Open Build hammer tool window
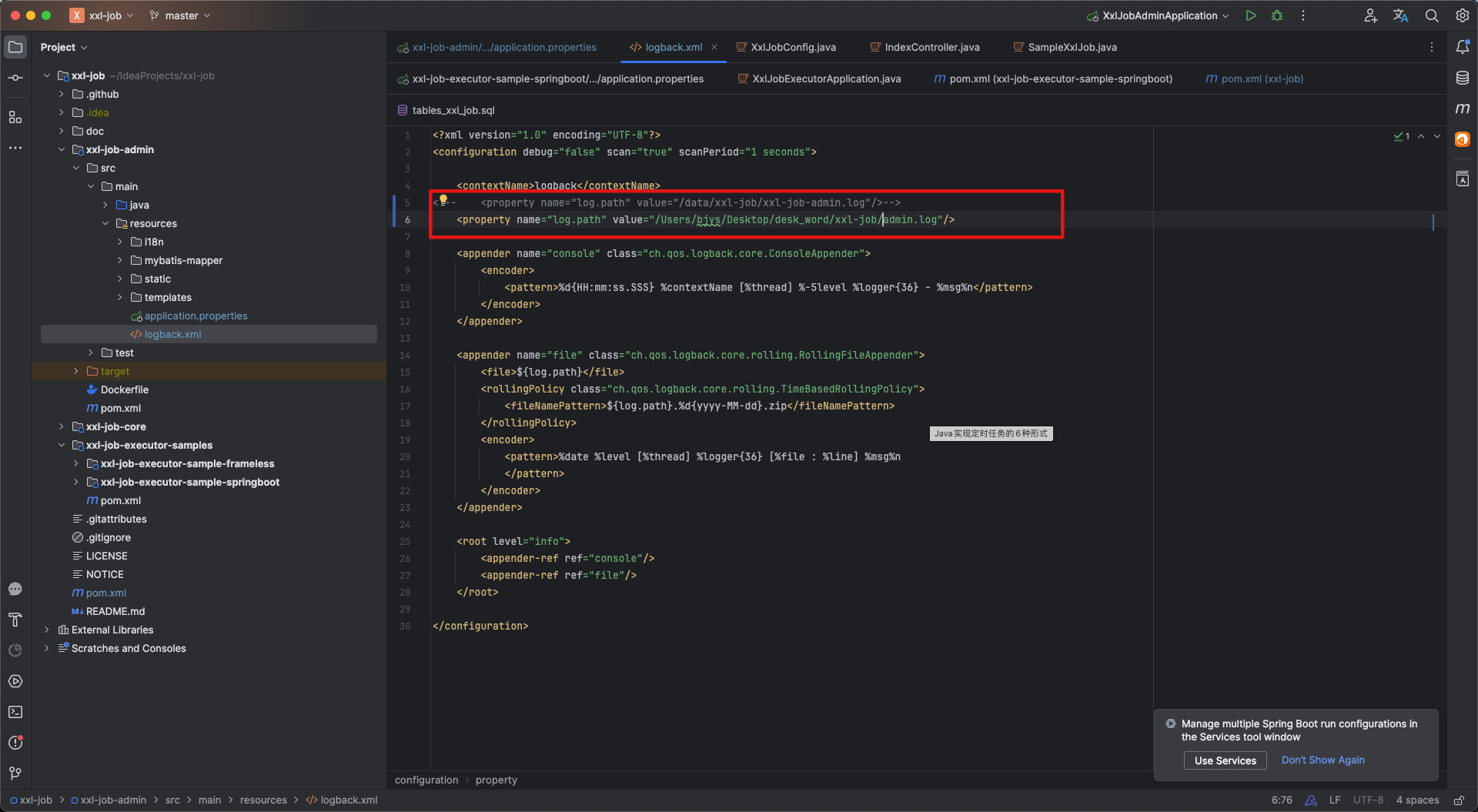Screen dimensions: 1478x812 coord(15,620)
